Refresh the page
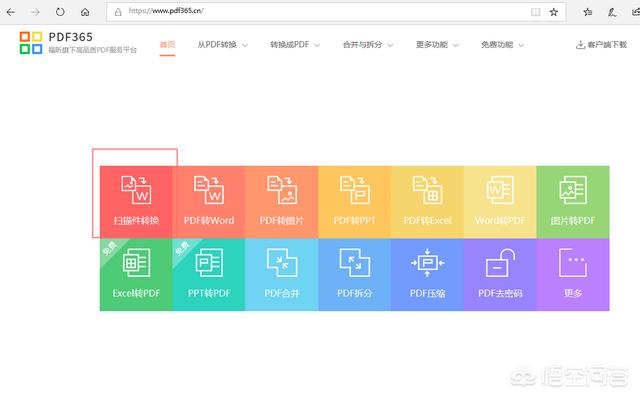This screenshot has width=640, height=398. (60, 12)
